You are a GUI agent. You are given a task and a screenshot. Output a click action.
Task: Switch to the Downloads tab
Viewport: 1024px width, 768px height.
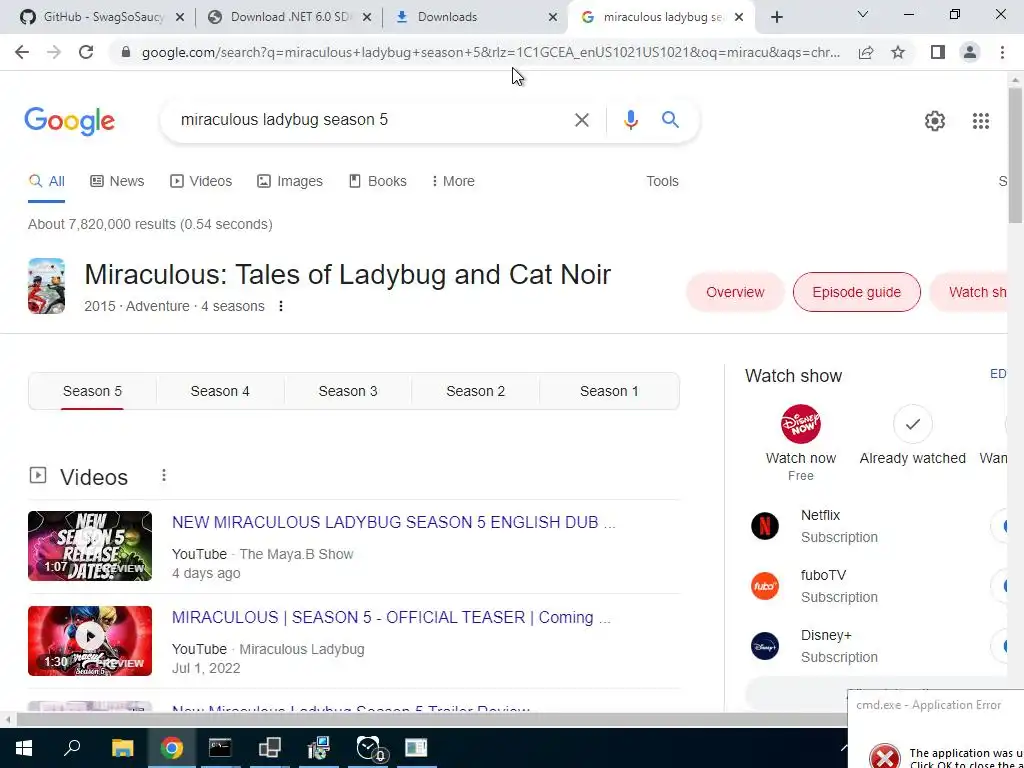(477, 17)
